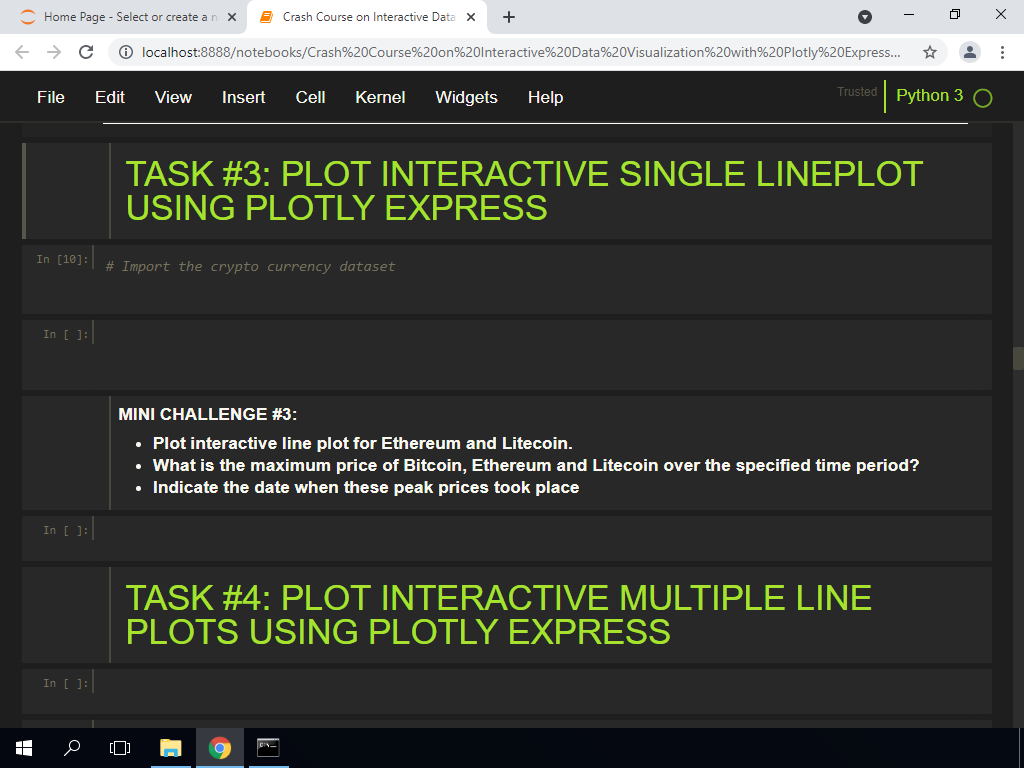This screenshot has height=768, width=1024.
Task: Open Chrome three-dot menu
Action: tap(1002, 52)
